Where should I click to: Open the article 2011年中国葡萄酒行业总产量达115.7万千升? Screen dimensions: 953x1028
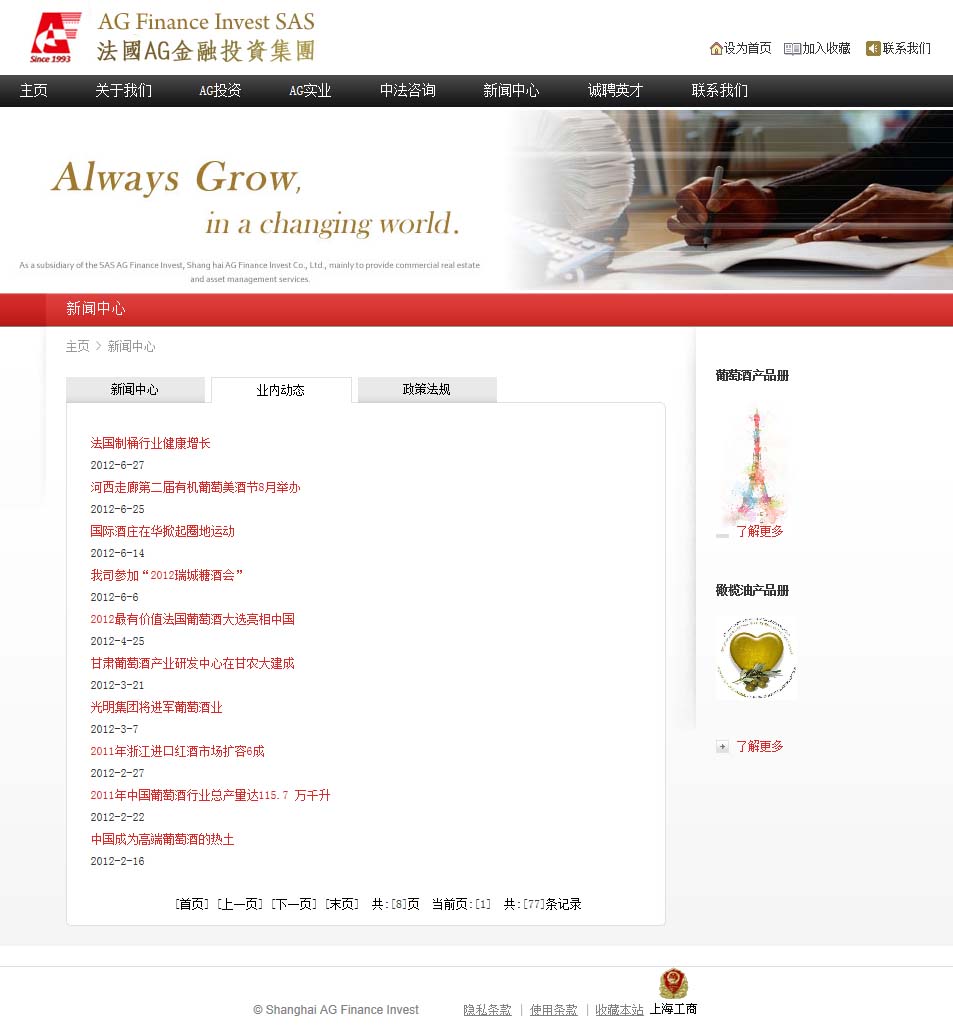[x=210, y=795]
